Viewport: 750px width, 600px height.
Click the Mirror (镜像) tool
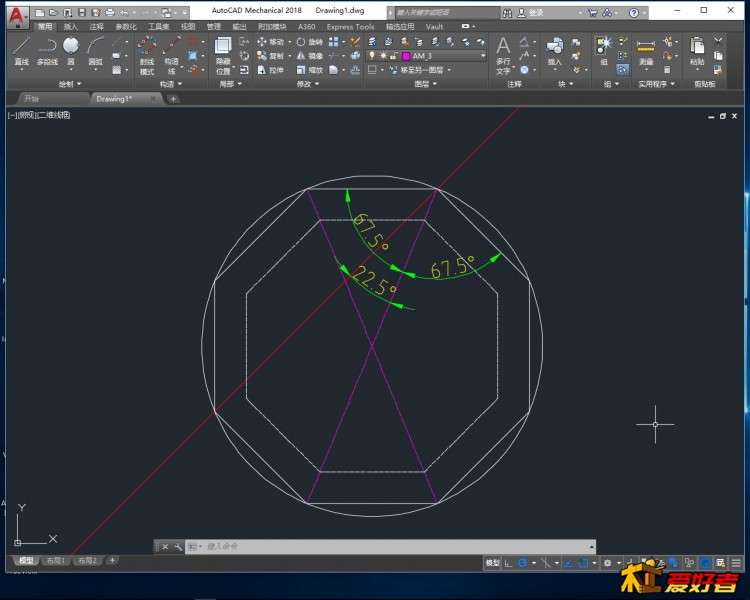309,56
